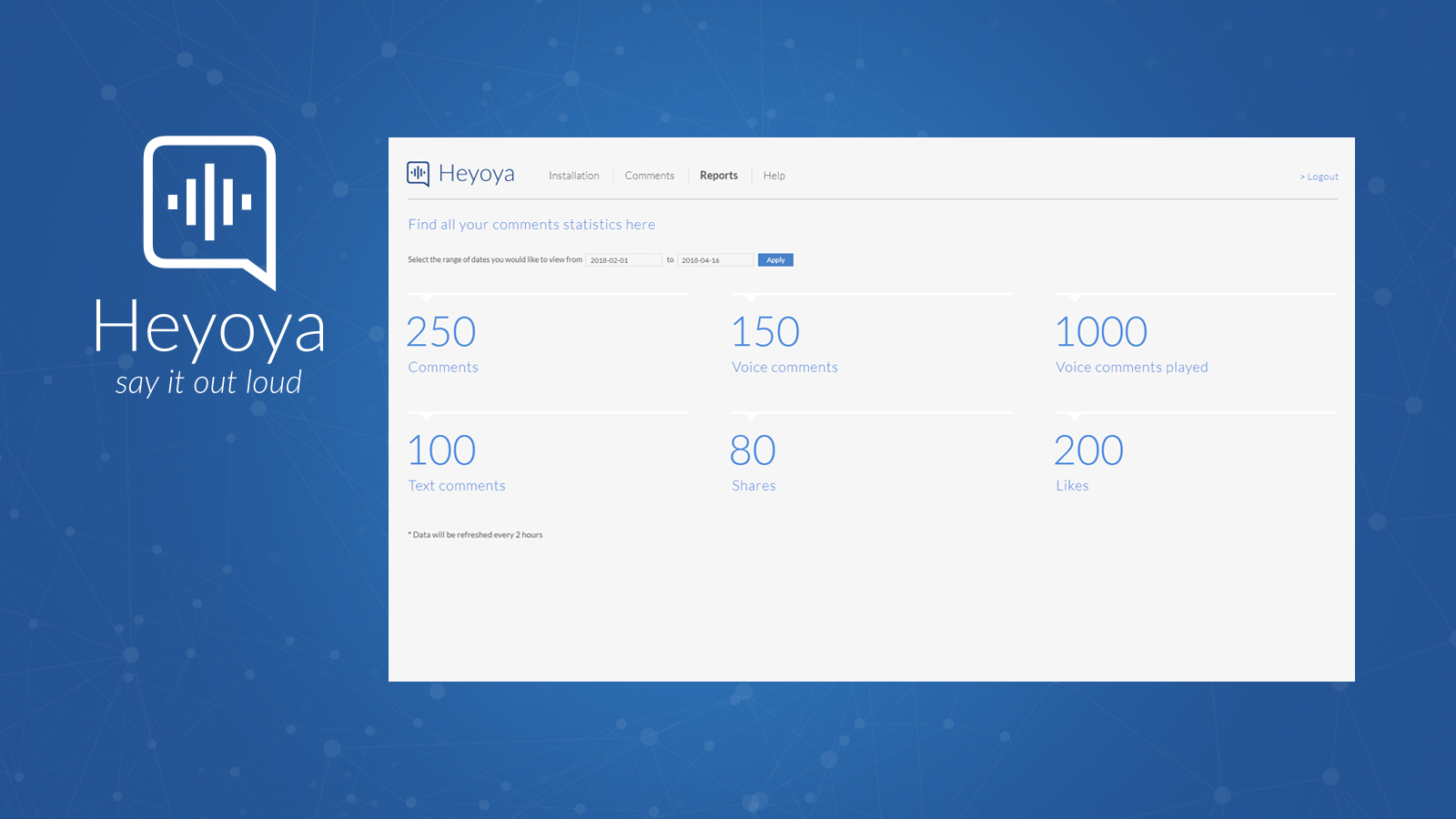The height and width of the screenshot is (819, 1456).
Task: Click the 1000 Voice comments played value
Action: point(1101,332)
